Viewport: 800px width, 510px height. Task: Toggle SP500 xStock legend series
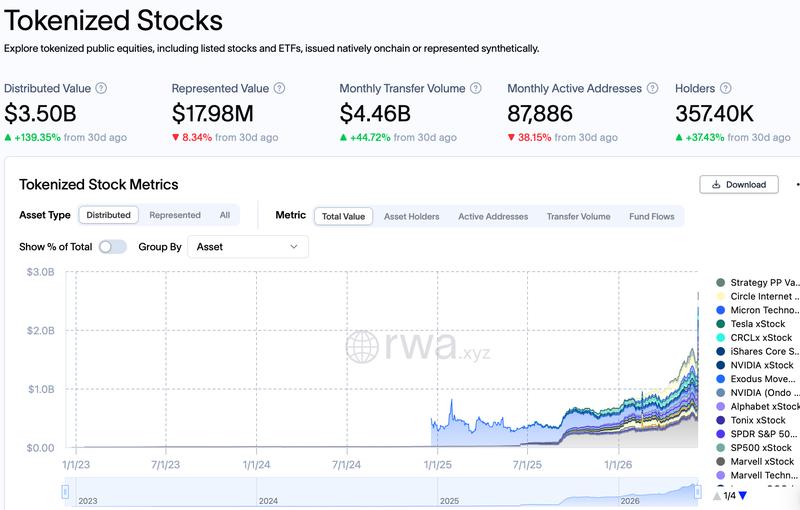pyautogui.click(x=754, y=448)
